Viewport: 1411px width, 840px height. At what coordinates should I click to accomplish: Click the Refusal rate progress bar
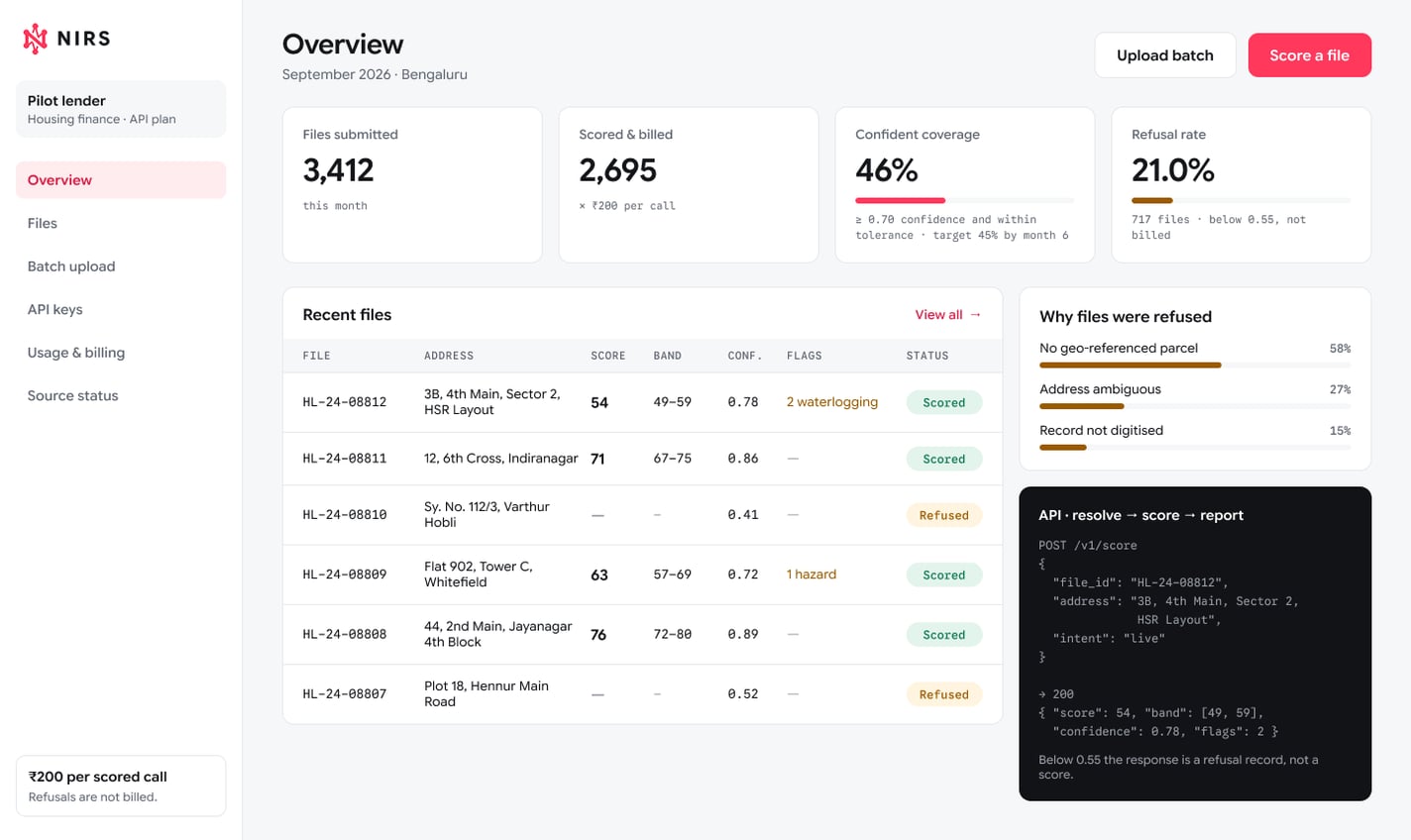[1242, 200]
